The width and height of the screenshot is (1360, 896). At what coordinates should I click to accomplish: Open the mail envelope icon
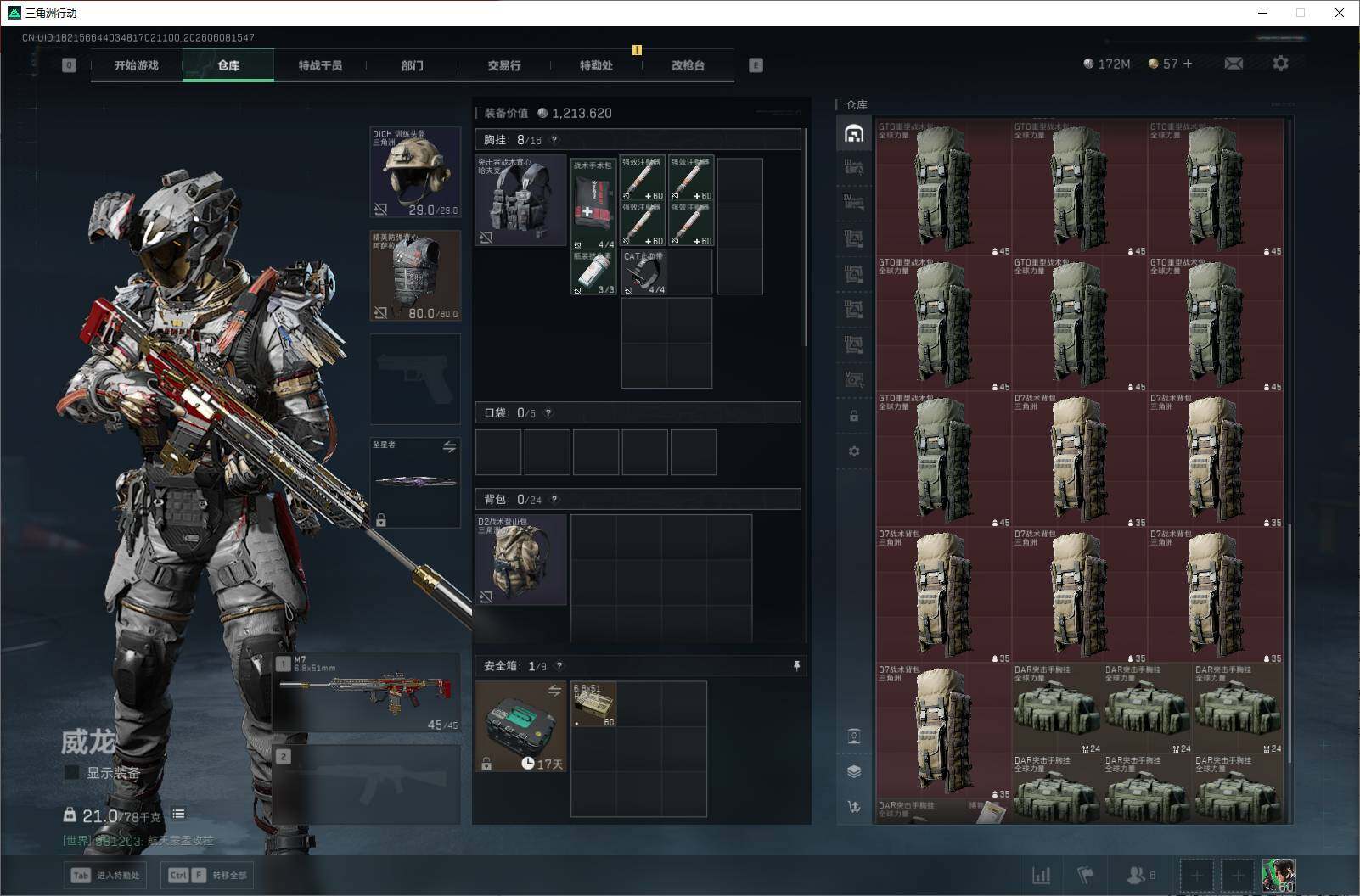click(x=1234, y=64)
